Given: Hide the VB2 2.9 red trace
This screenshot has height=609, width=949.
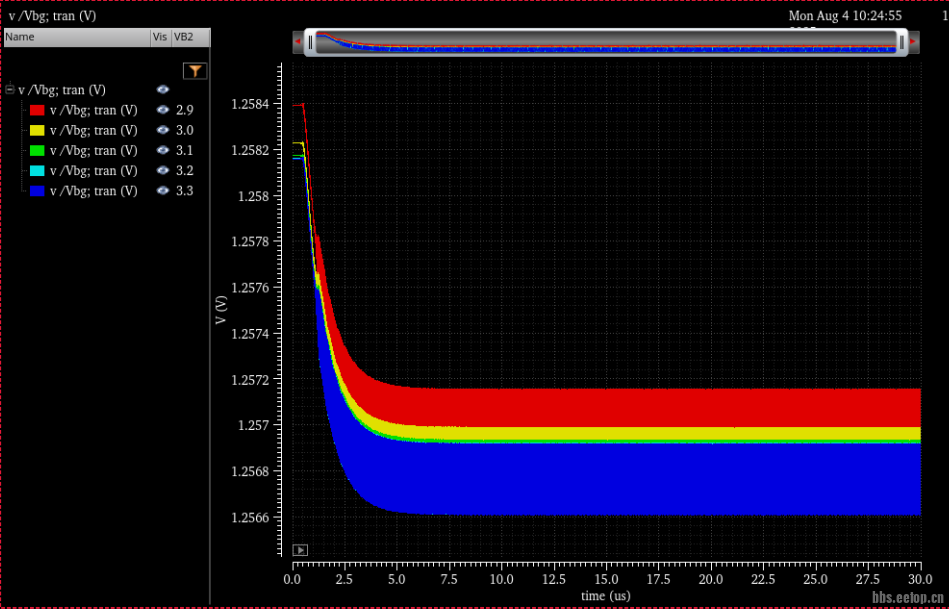Looking at the screenshot, I should (162, 110).
